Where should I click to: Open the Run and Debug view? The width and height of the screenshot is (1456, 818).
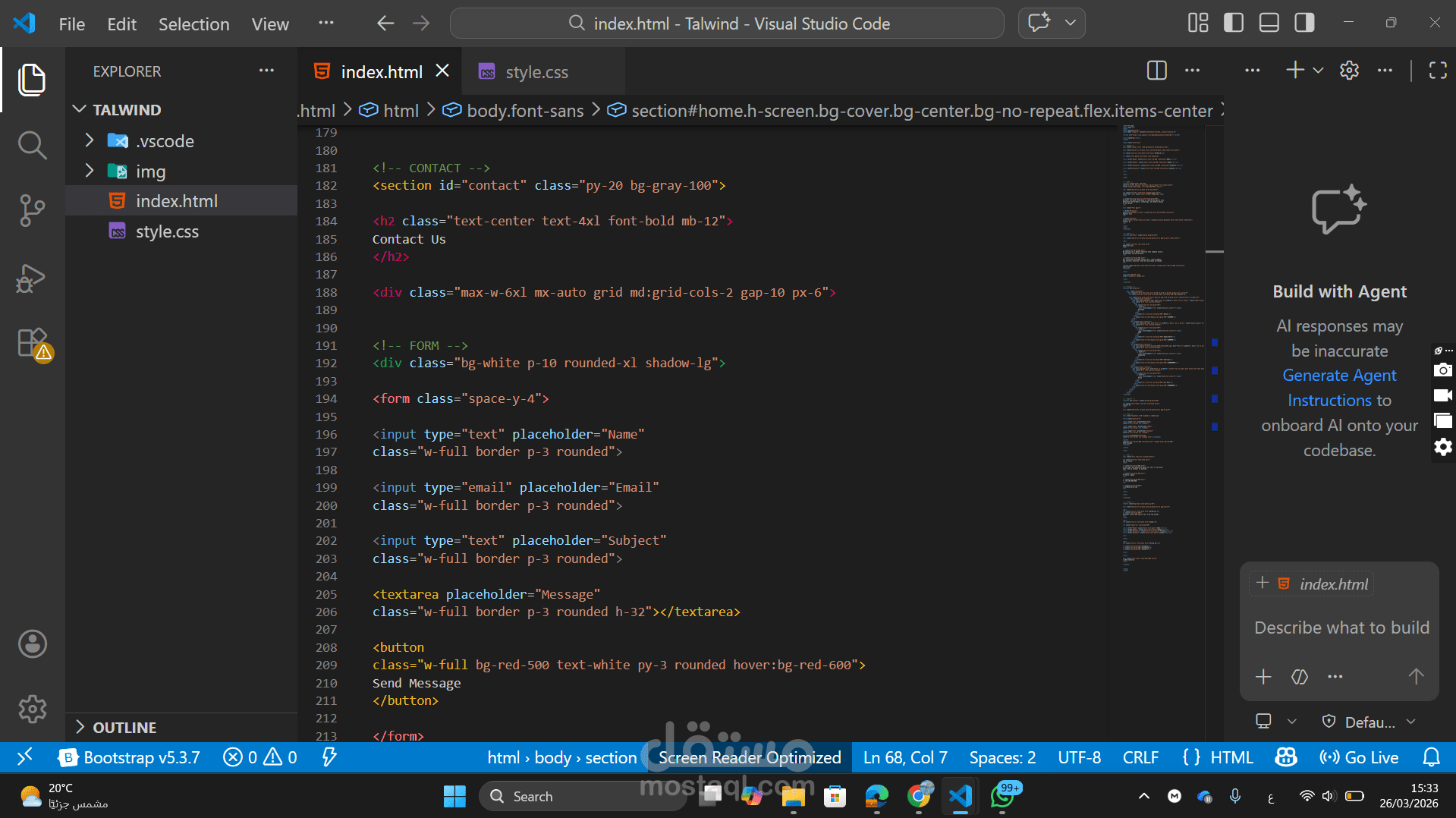click(x=32, y=278)
